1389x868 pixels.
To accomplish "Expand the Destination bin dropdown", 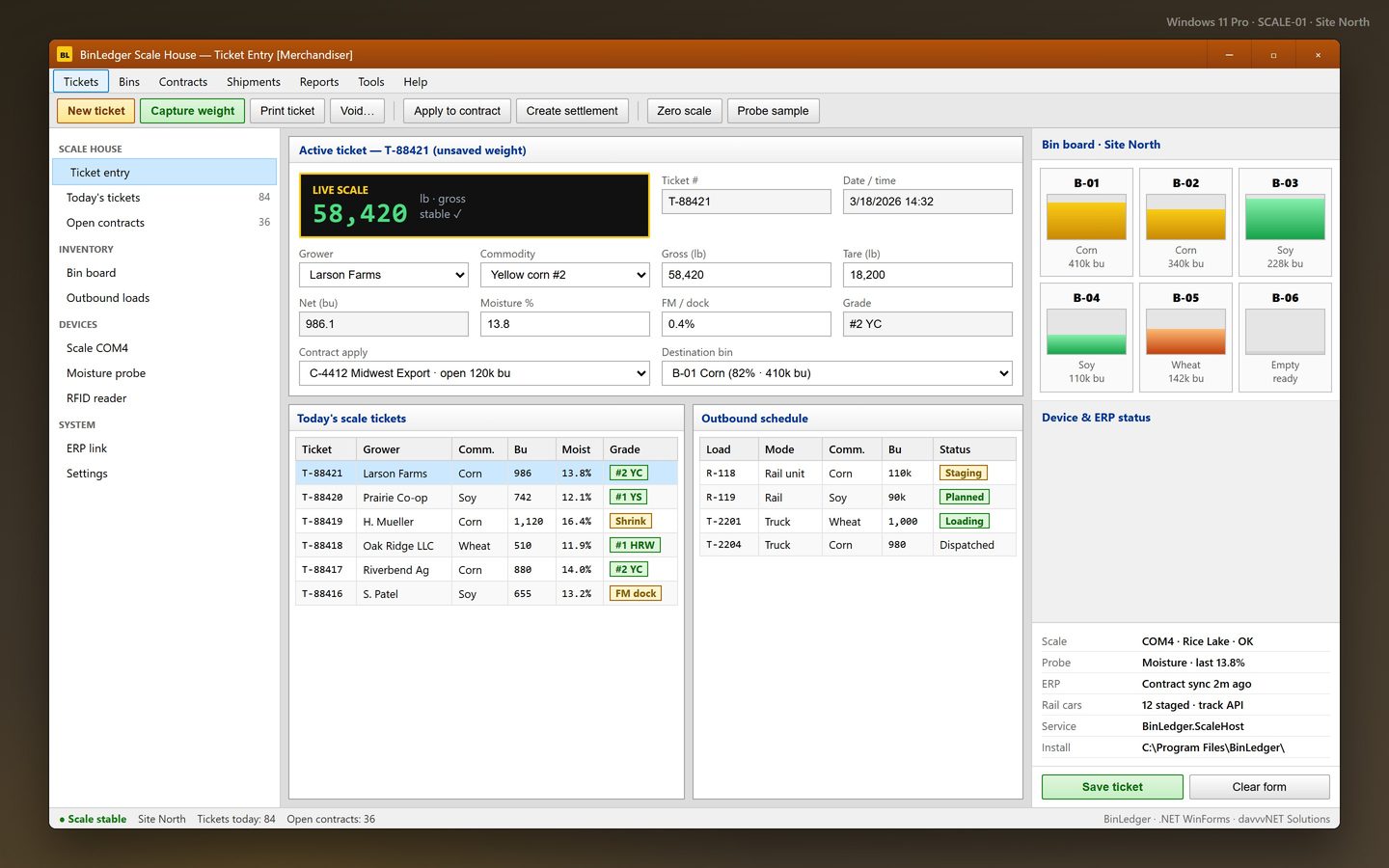I will 837,373.
